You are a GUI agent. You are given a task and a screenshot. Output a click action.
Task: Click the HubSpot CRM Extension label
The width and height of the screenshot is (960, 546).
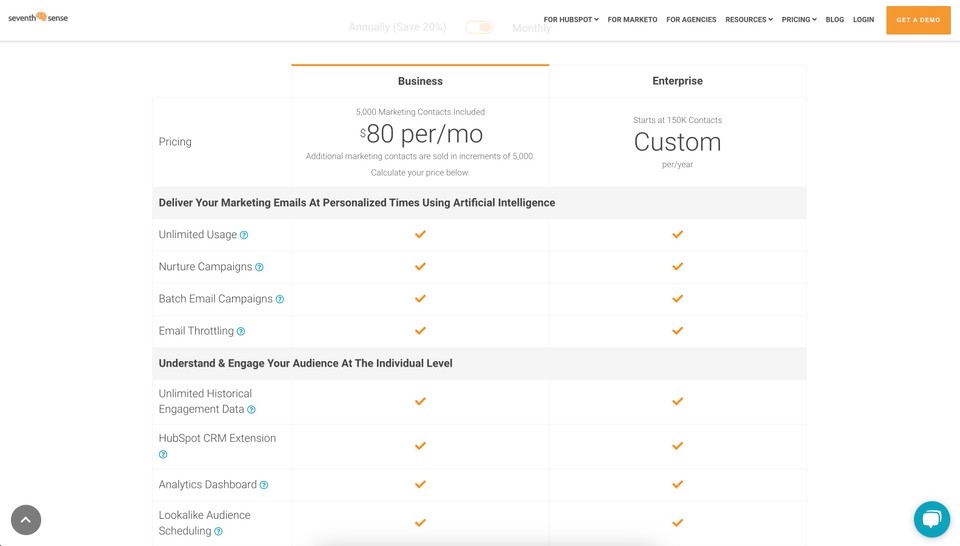pos(217,438)
